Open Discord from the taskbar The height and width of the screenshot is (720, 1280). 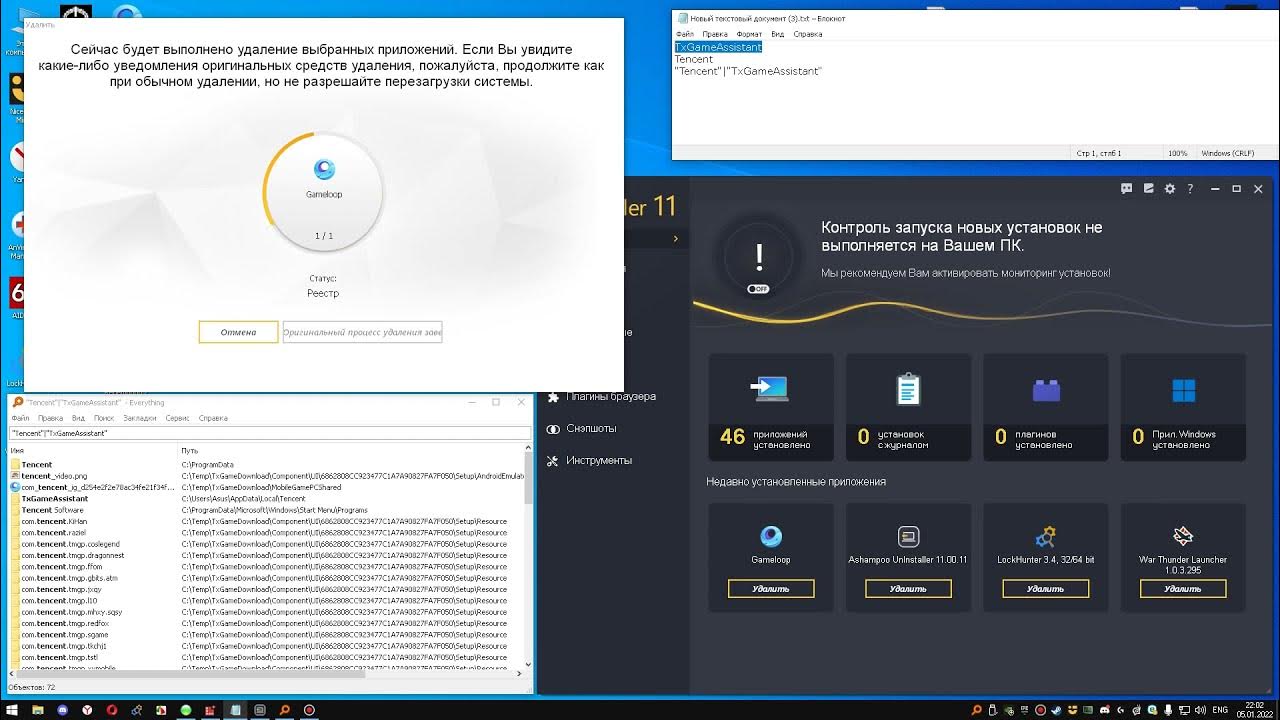tap(63, 710)
